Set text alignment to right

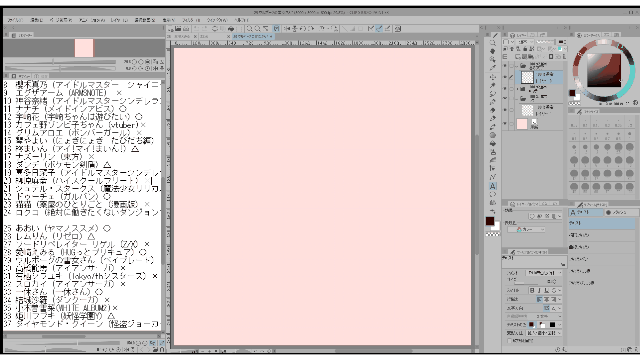pos(553,299)
